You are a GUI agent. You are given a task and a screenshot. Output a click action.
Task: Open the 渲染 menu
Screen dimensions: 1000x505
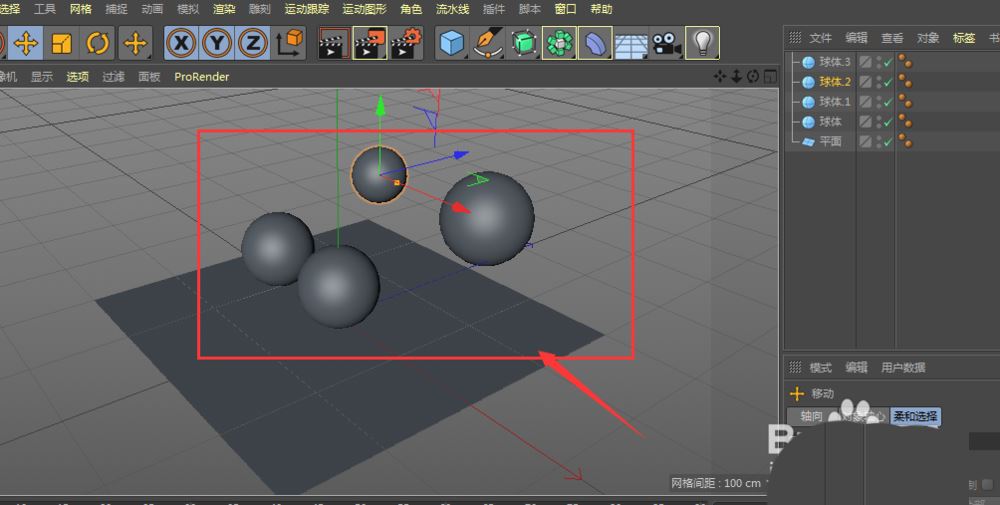click(x=224, y=8)
